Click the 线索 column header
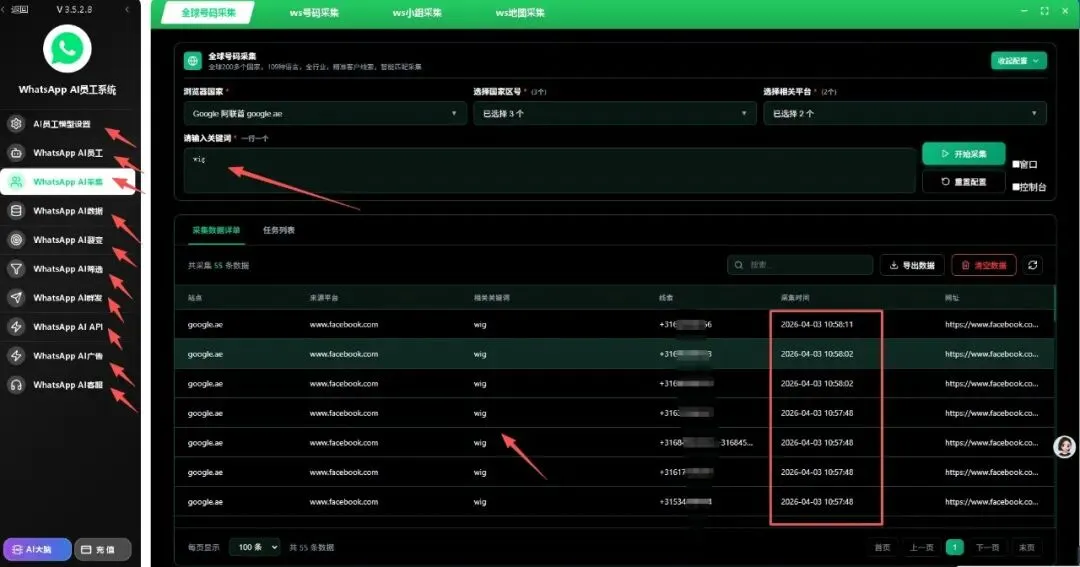Viewport: 1080px width, 567px height. 666,298
